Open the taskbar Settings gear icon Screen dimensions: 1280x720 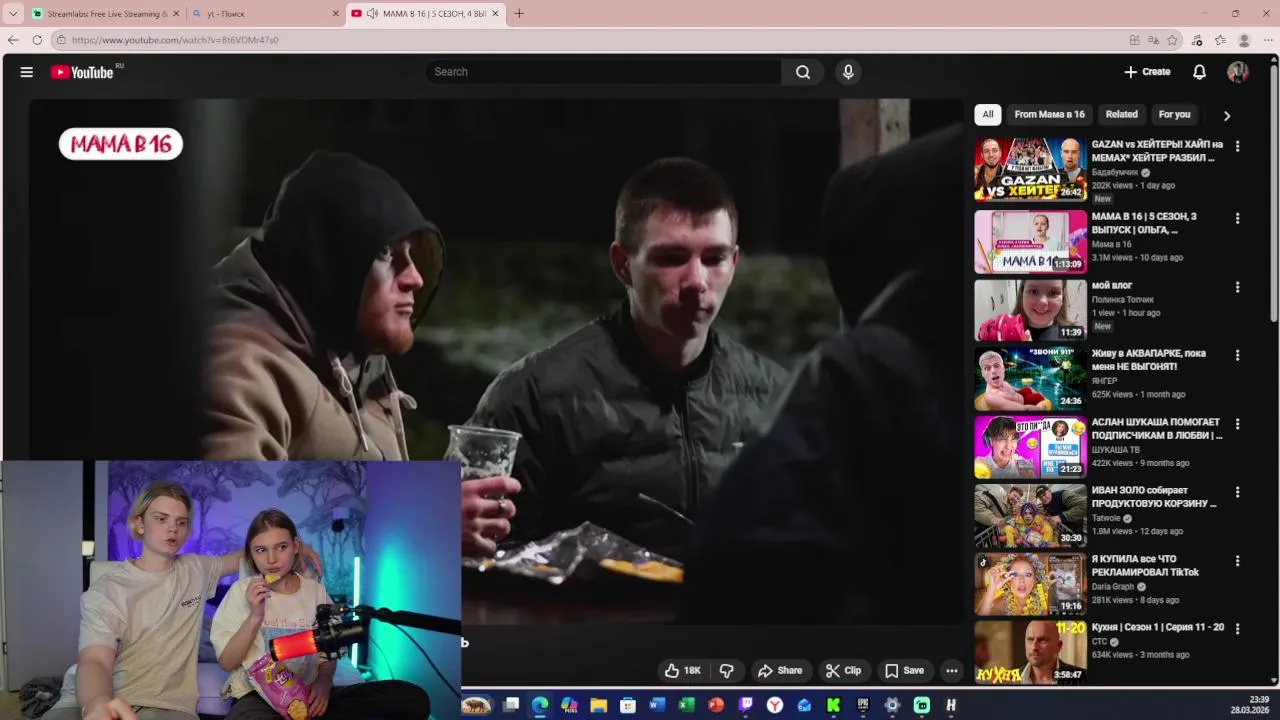(892, 705)
